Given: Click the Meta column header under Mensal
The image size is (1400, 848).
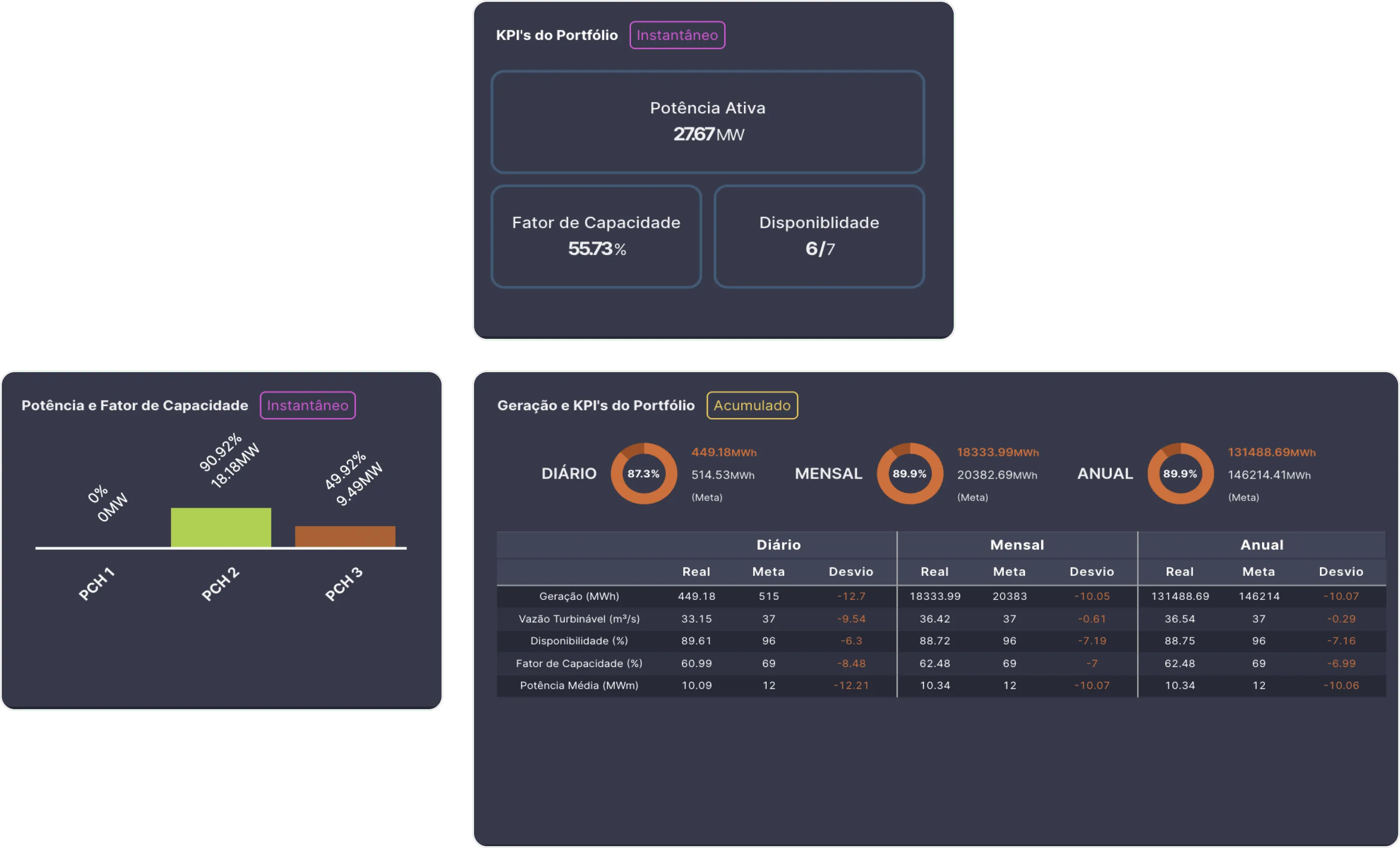Looking at the screenshot, I should (1009, 572).
